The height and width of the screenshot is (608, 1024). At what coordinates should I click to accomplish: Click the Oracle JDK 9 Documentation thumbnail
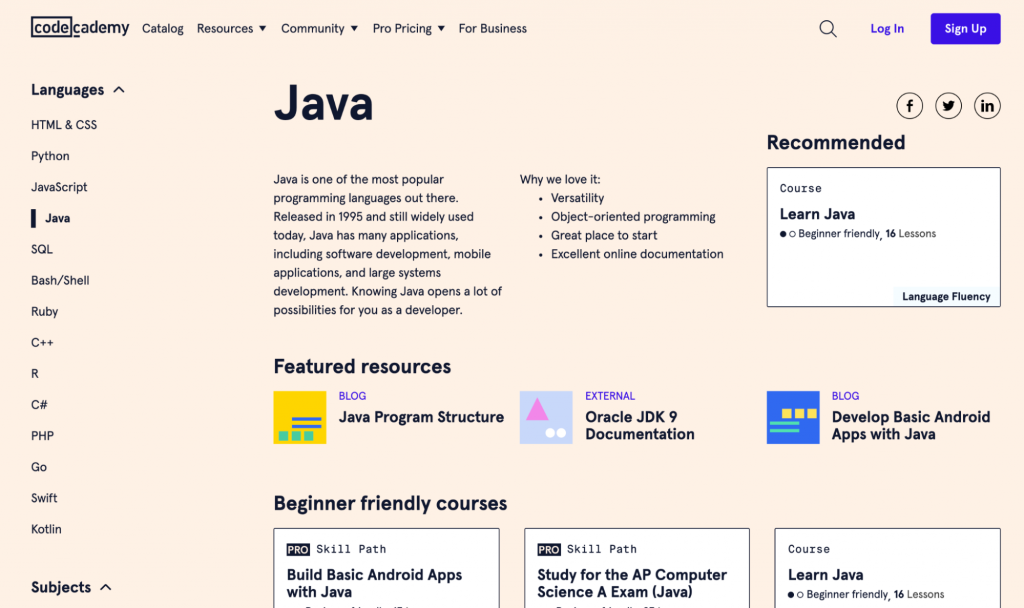pyautogui.click(x=546, y=416)
